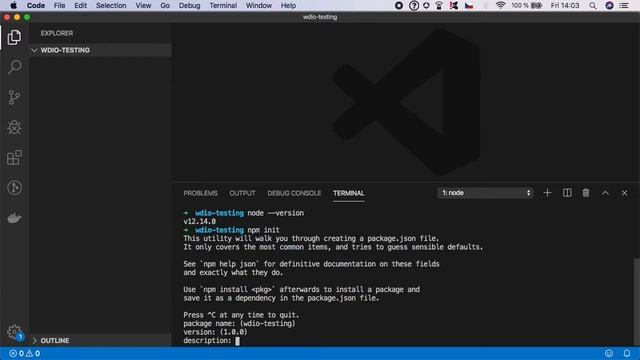
Task: Open the Help menu
Action: (x=288, y=6)
